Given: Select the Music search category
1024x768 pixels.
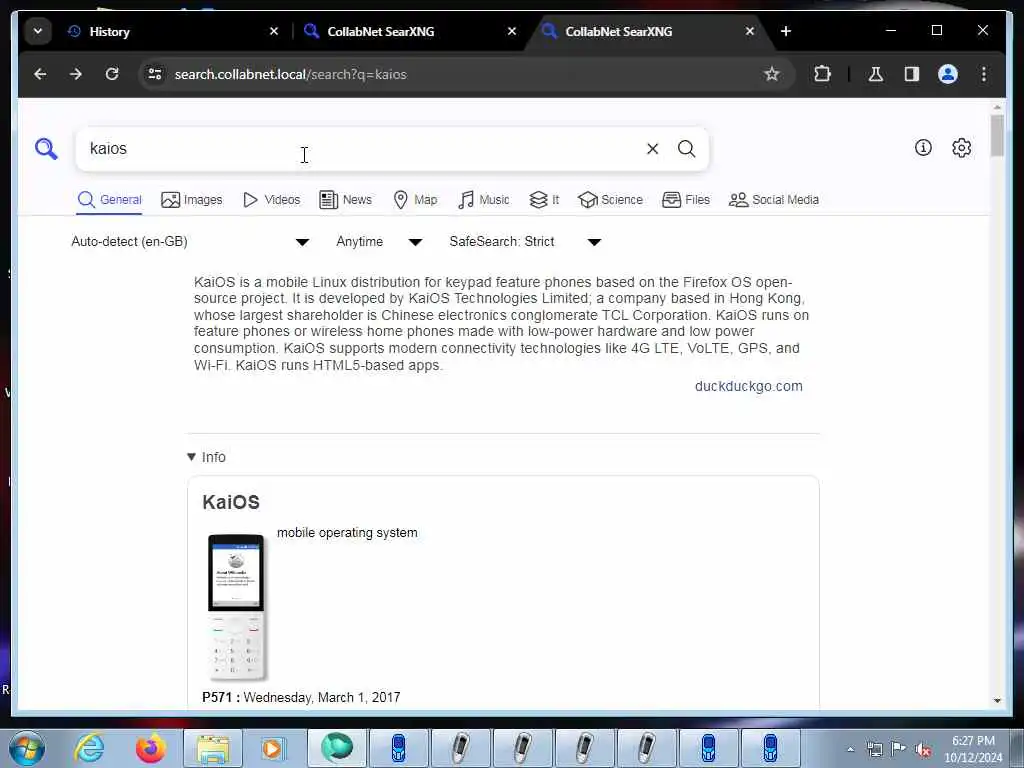Looking at the screenshot, I should 483,200.
